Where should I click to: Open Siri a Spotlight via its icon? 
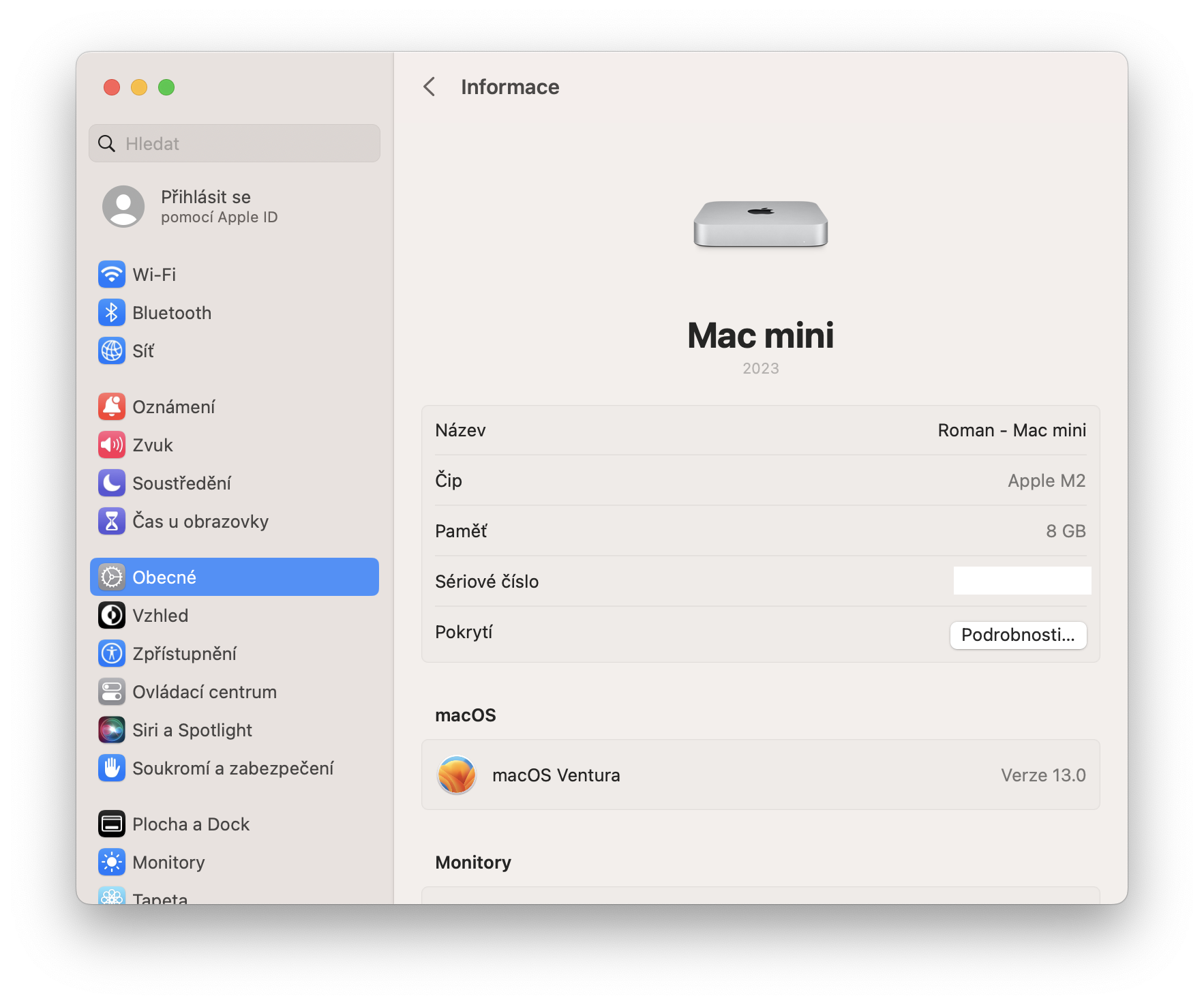click(112, 730)
